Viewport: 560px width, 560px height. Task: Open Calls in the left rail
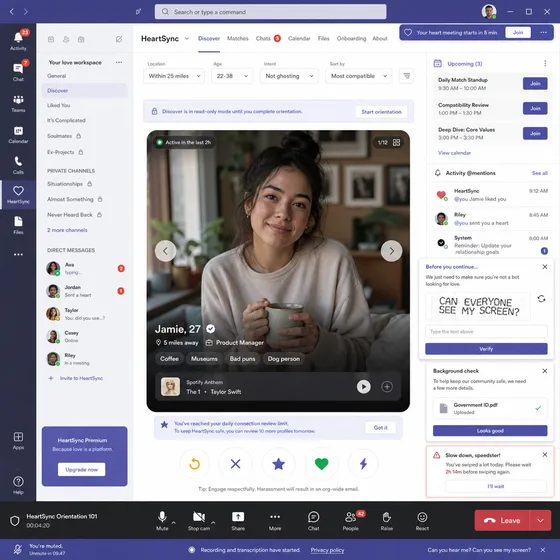pyautogui.click(x=18, y=165)
